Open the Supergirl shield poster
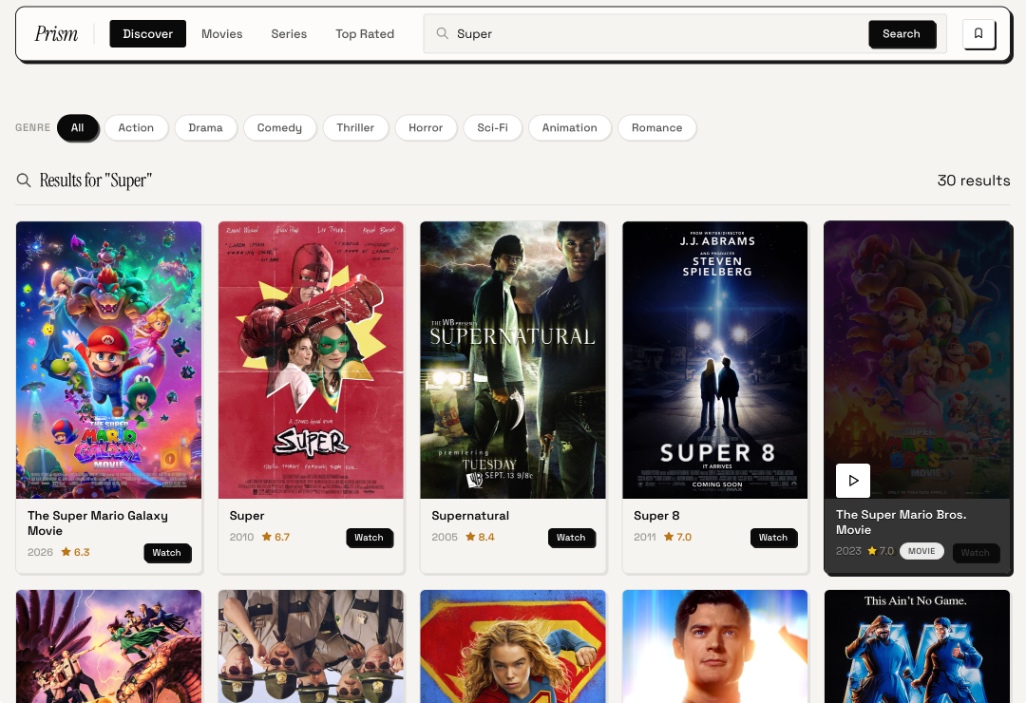The width and height of the screenshot is (1026, 703). tap(513, 647)
